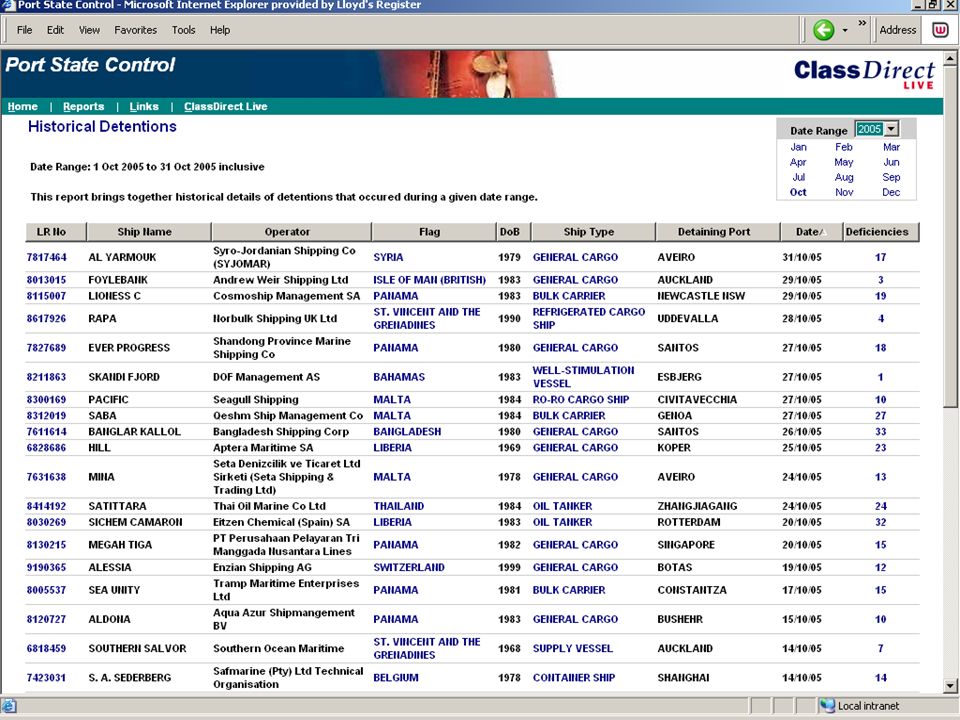Click WELL-STIMULATION VESSEL type link
The height and width of the screenshot is (720, 960).
click(583, 377)
